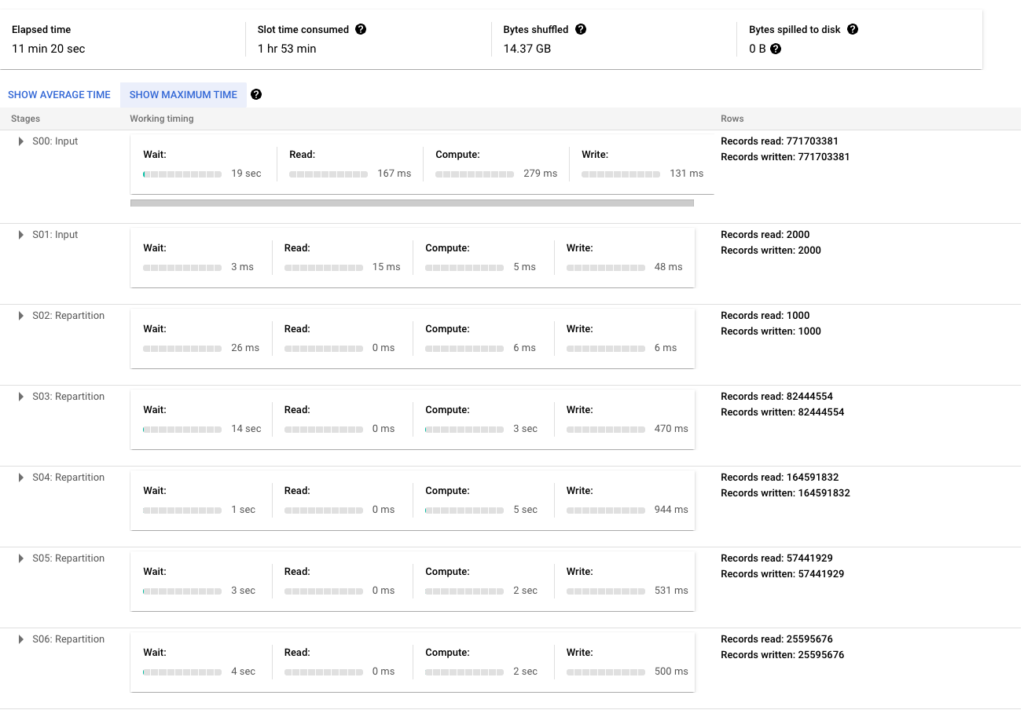Expand the S04: Repartition stage
Screen dimensions: 1024x710
[19, 477]
